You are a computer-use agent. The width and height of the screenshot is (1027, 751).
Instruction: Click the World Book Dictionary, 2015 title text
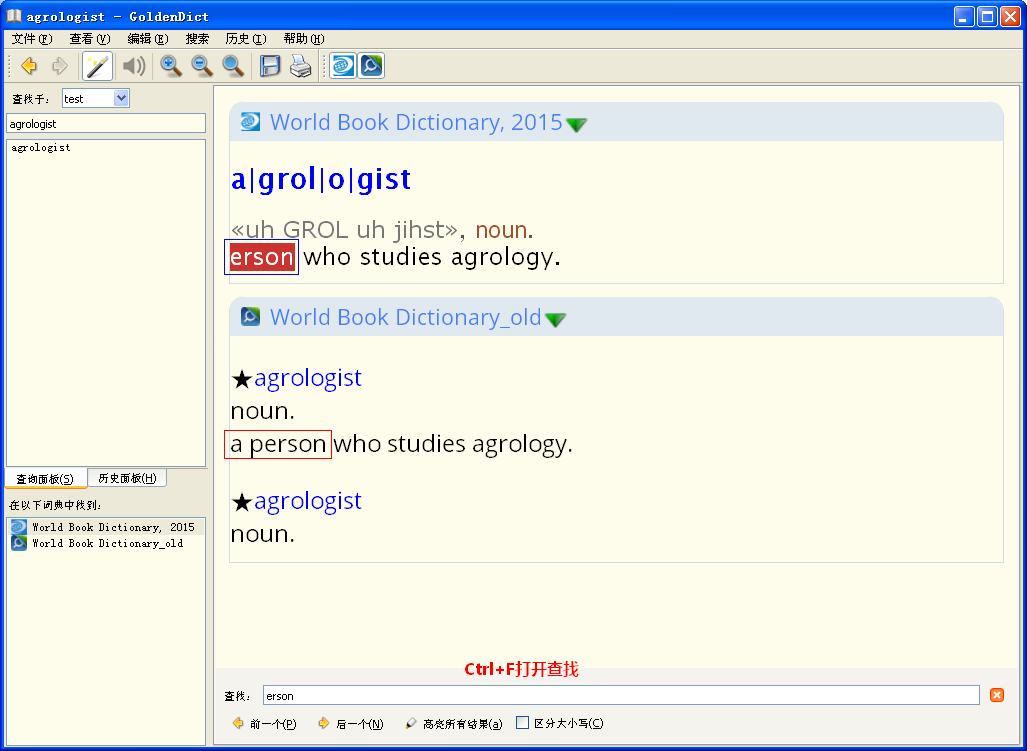[x=416, y=122]
